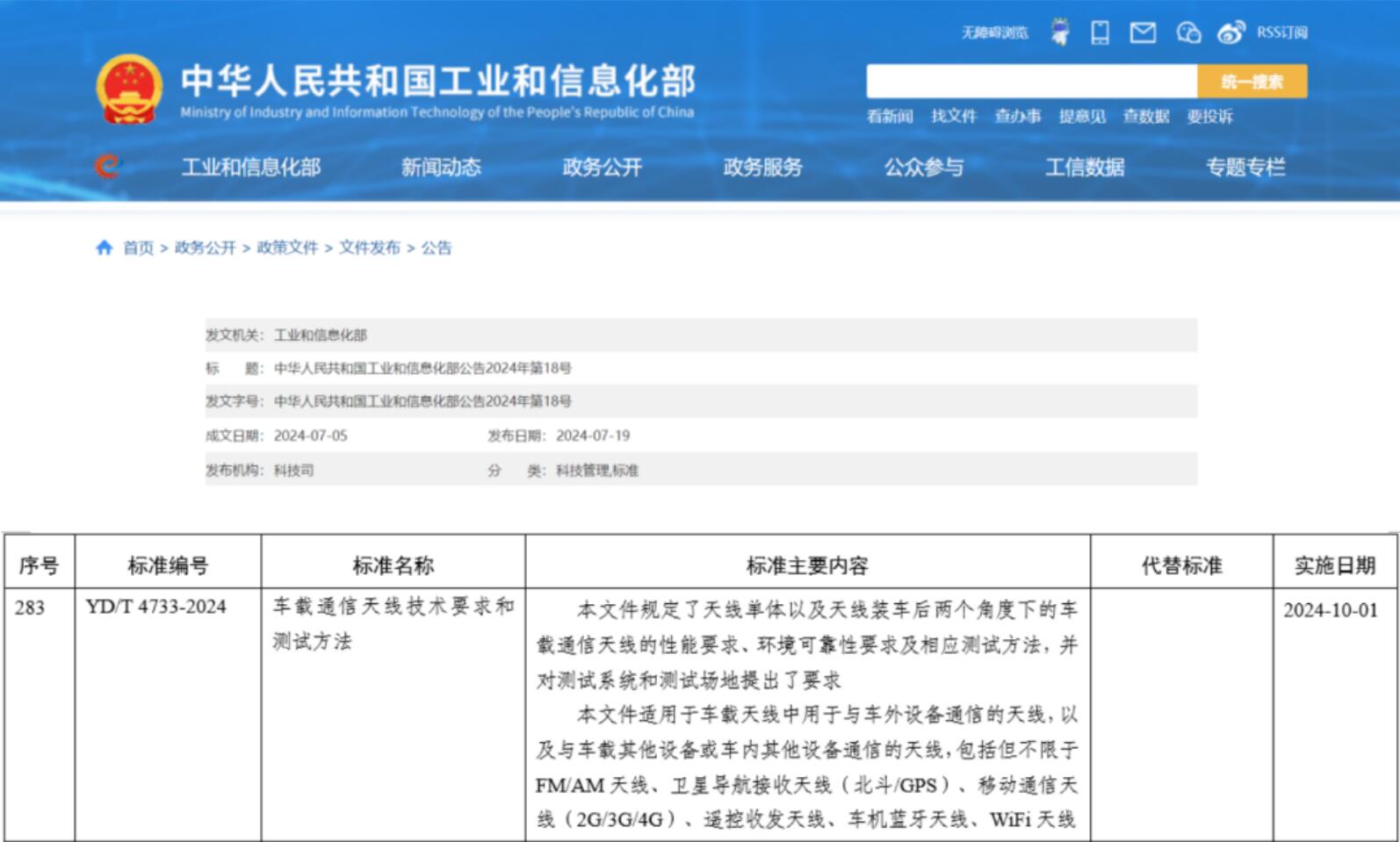Open the WeChat icon
This screenshot has width=1400, height=842.
pos(1188,33)
